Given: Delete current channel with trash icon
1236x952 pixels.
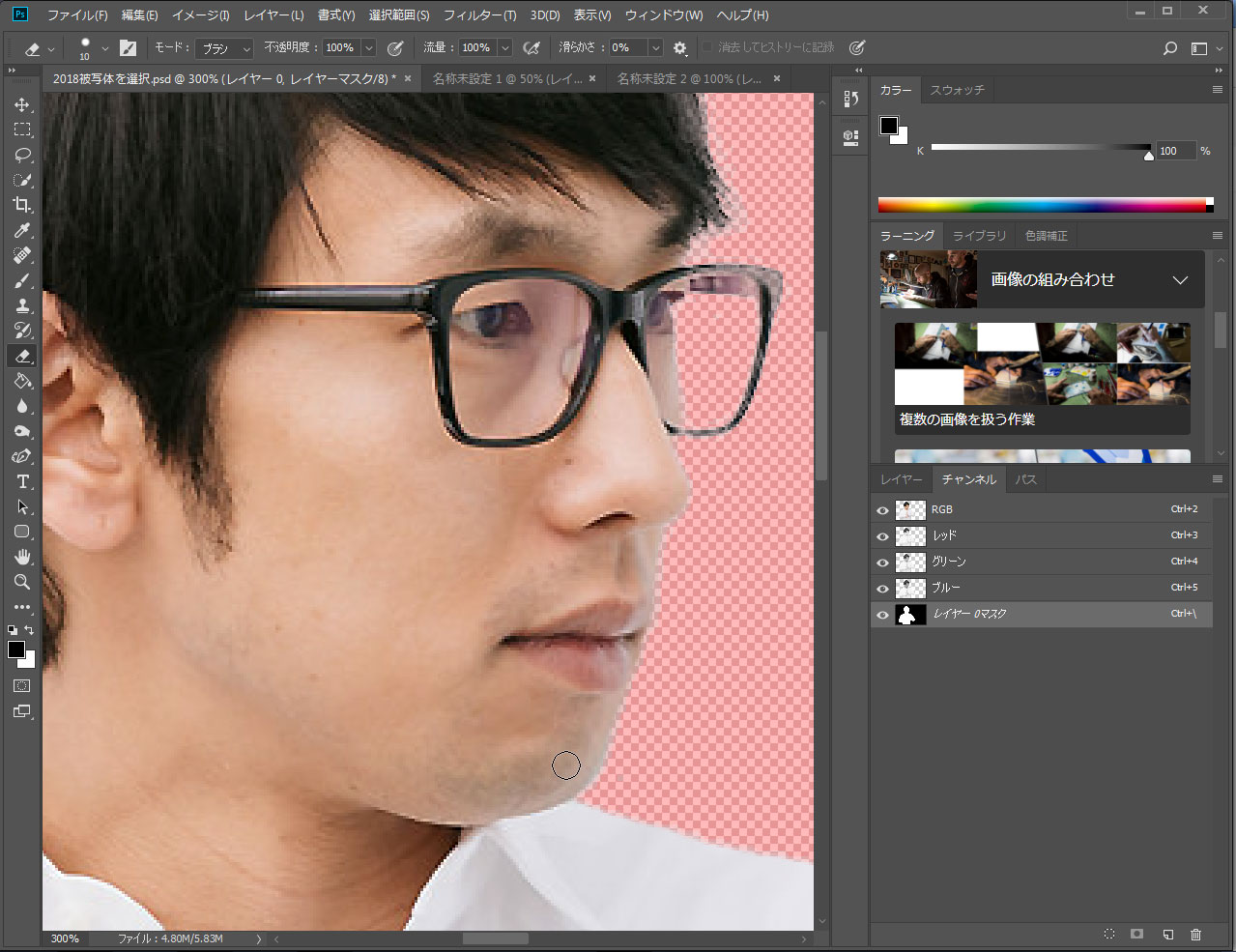Looking at the screenshot, I should (1195, 935).
